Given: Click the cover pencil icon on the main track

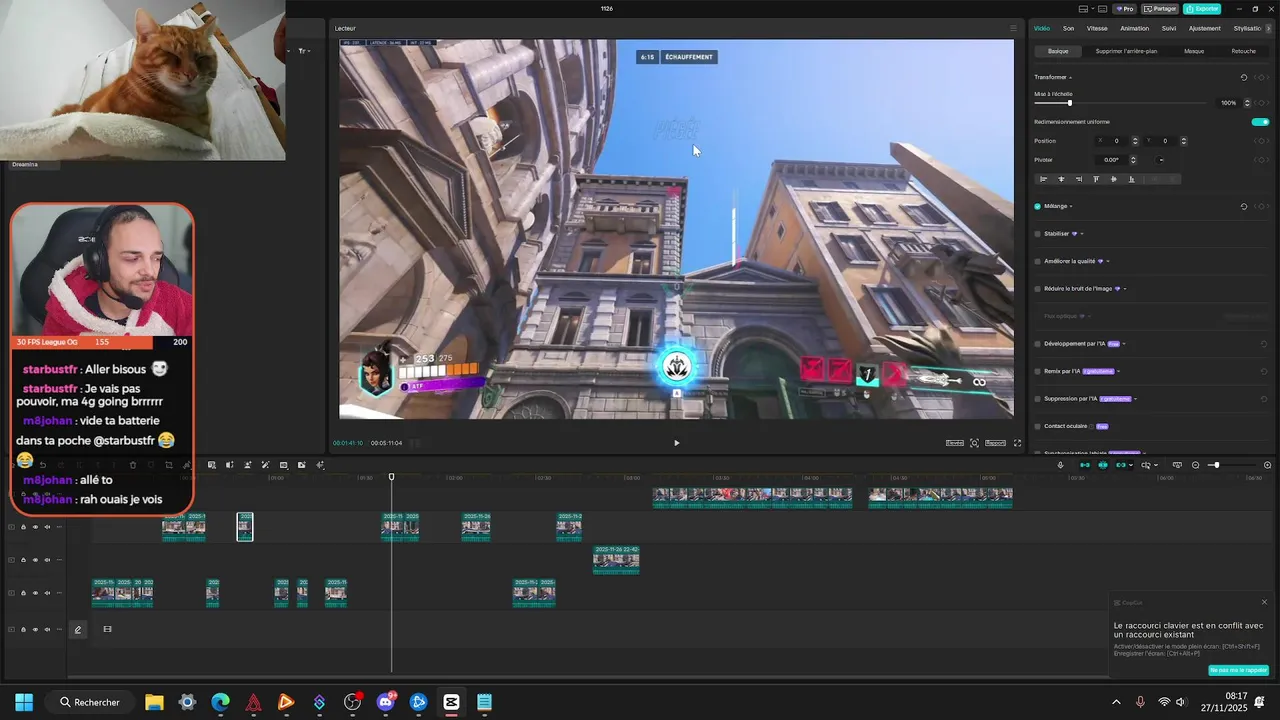Looking at the screenshot, I should (78, 629).
